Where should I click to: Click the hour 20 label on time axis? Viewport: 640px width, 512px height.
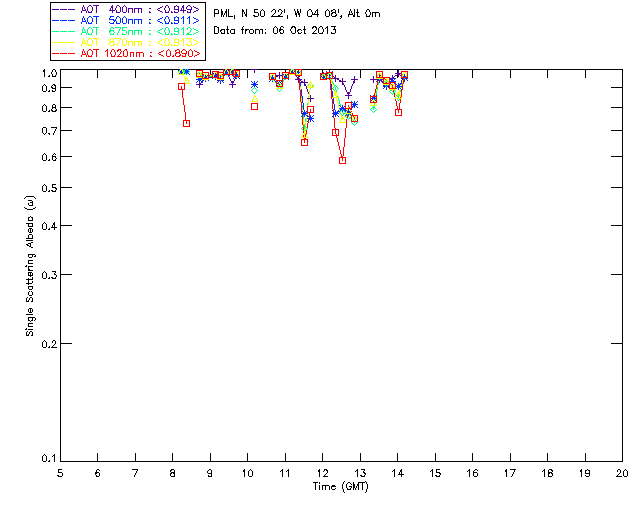622,473
